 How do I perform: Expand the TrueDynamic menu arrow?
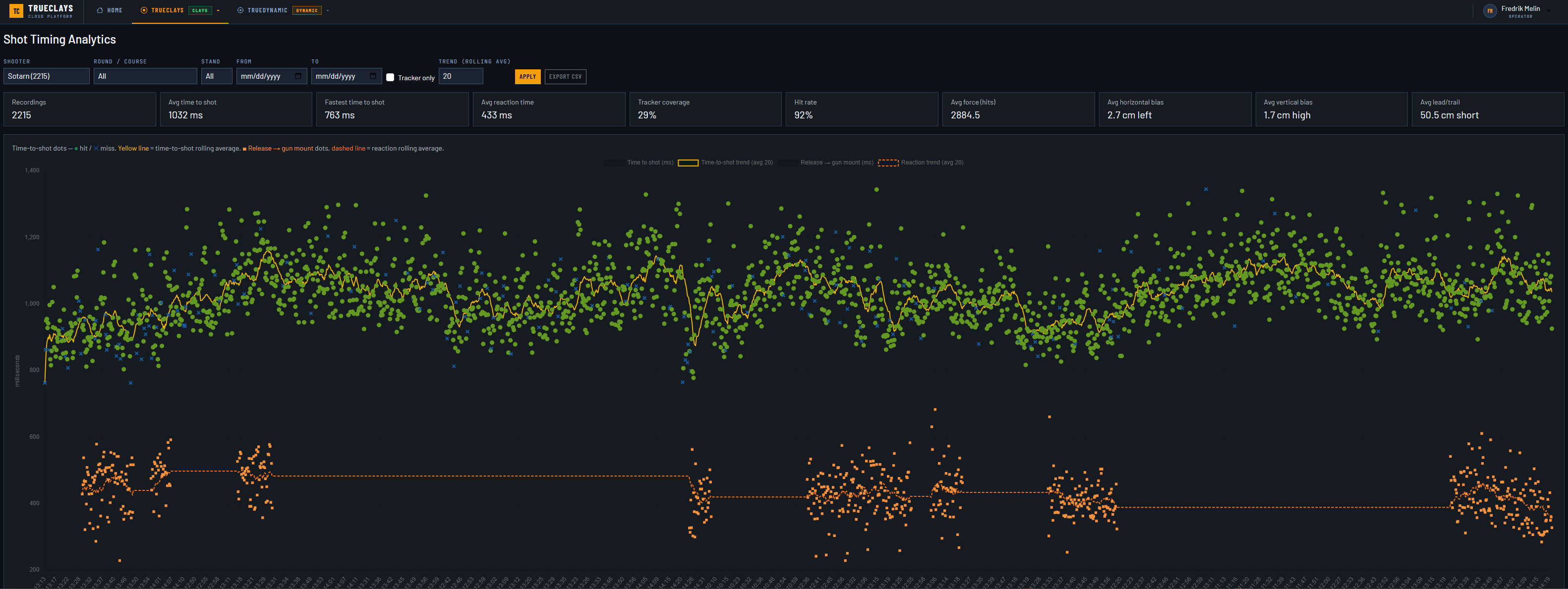click(x=328, y=10)
